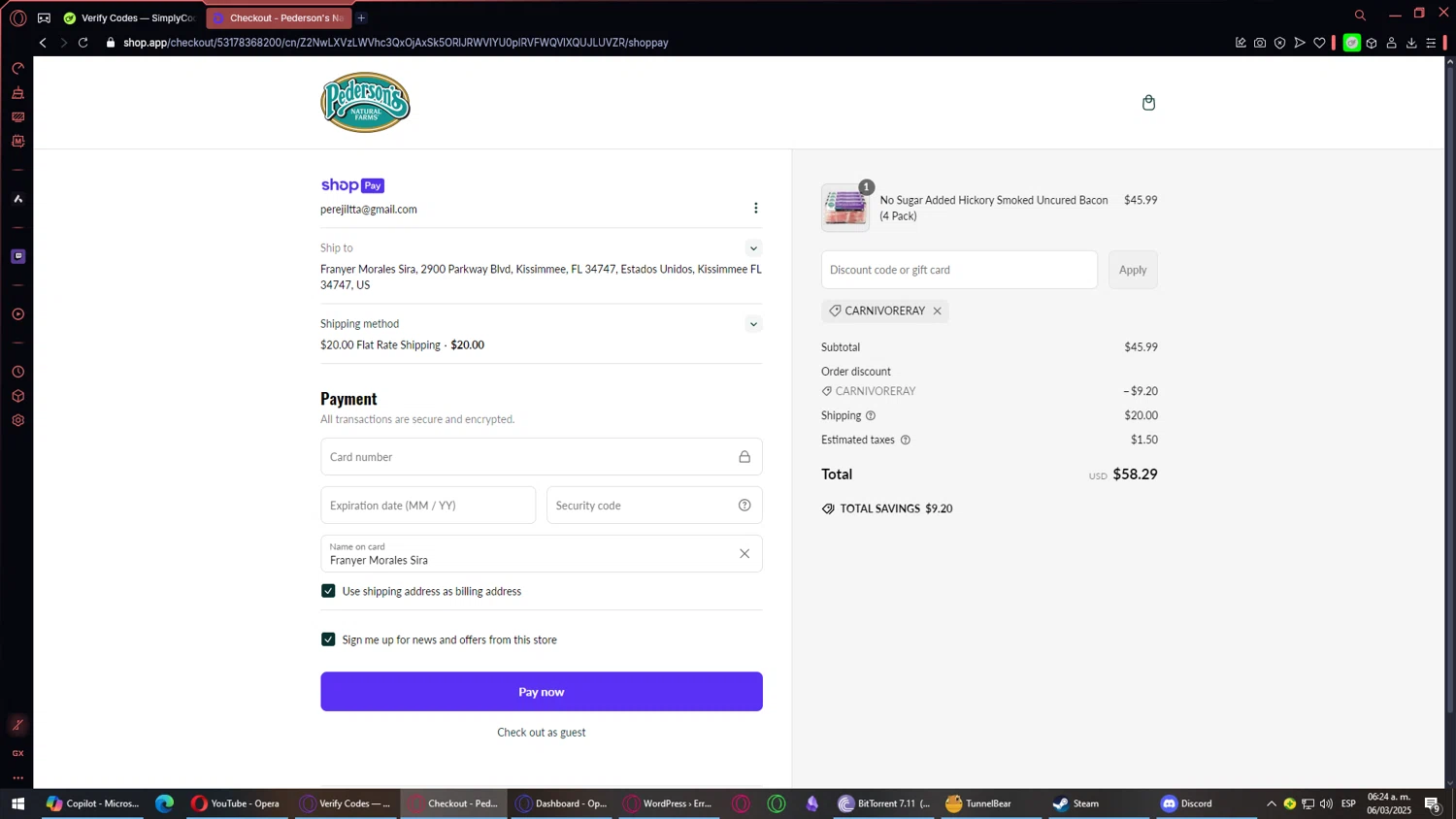Click Check out as guest link
The height and width of the screenshot is (819, 1456).
point(542,733)
